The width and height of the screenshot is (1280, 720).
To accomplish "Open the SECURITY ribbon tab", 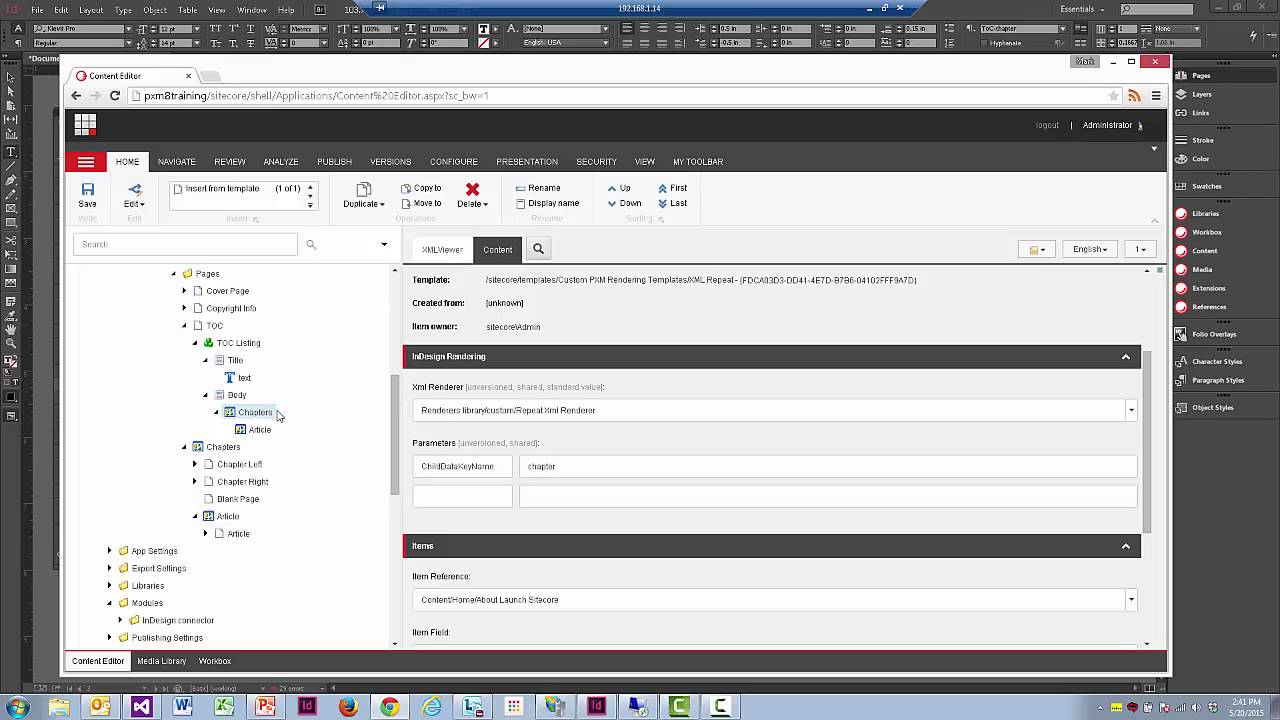I will pos(596,162).
